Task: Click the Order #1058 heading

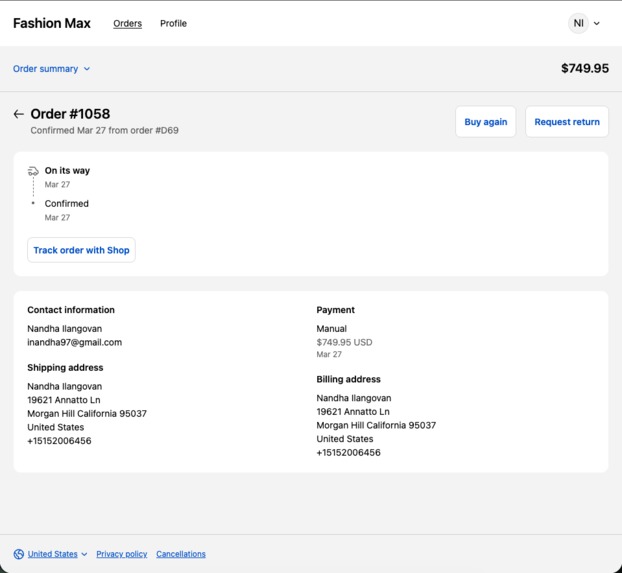Action: pos(70,114)
